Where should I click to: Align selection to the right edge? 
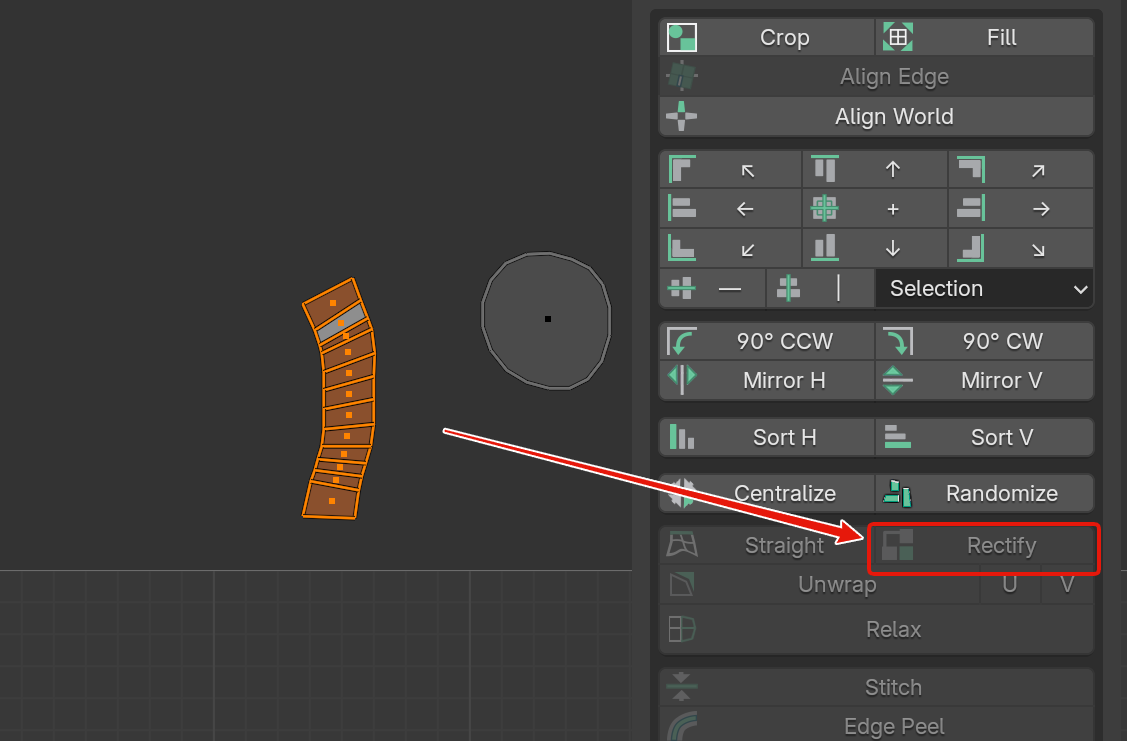(x=1020, y=209)
